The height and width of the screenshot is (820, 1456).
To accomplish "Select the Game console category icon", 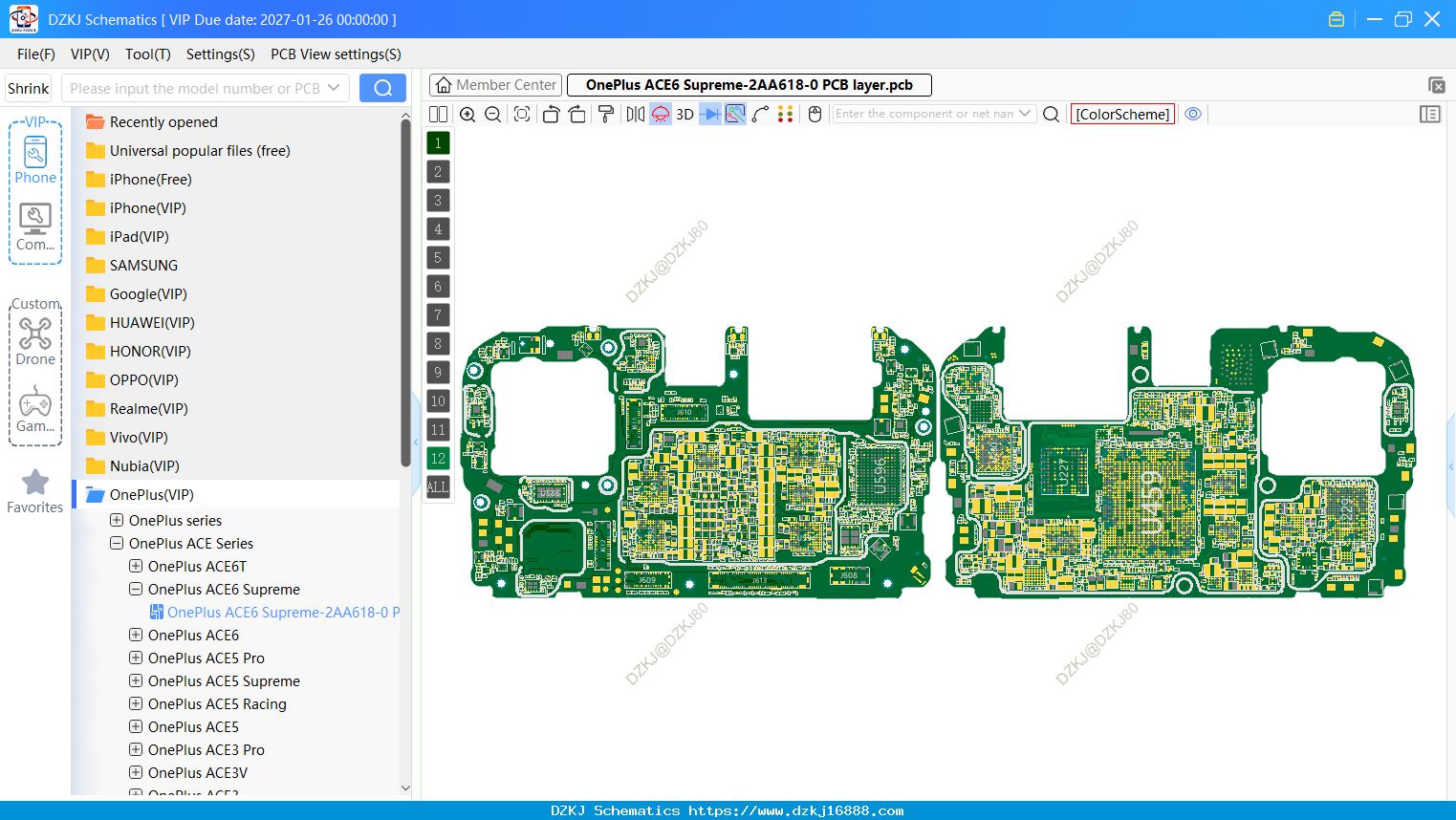I will 35,409.
